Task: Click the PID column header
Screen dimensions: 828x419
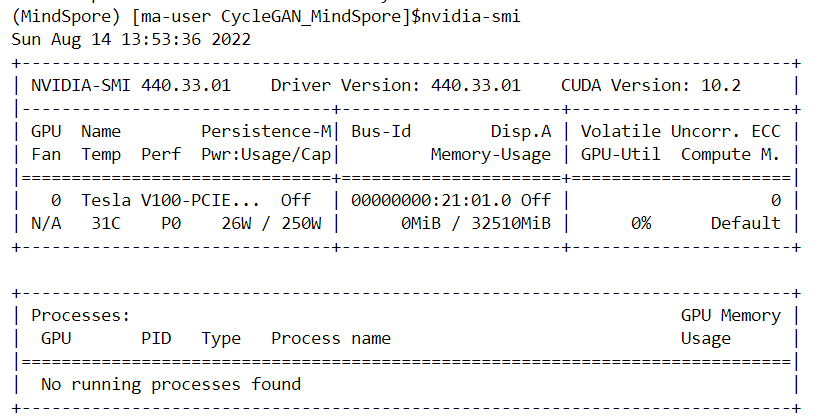Action: (156, 338)
